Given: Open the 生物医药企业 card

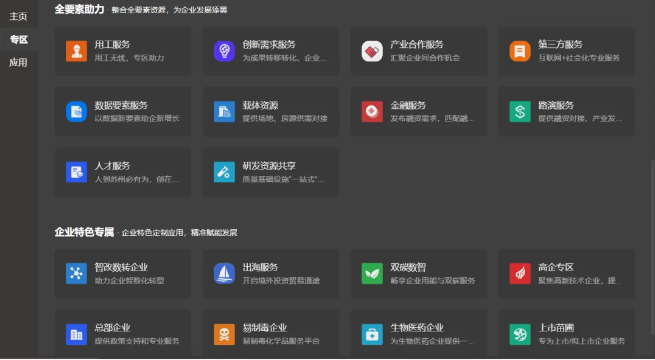Looking at the screenshot, I should 419,334.
